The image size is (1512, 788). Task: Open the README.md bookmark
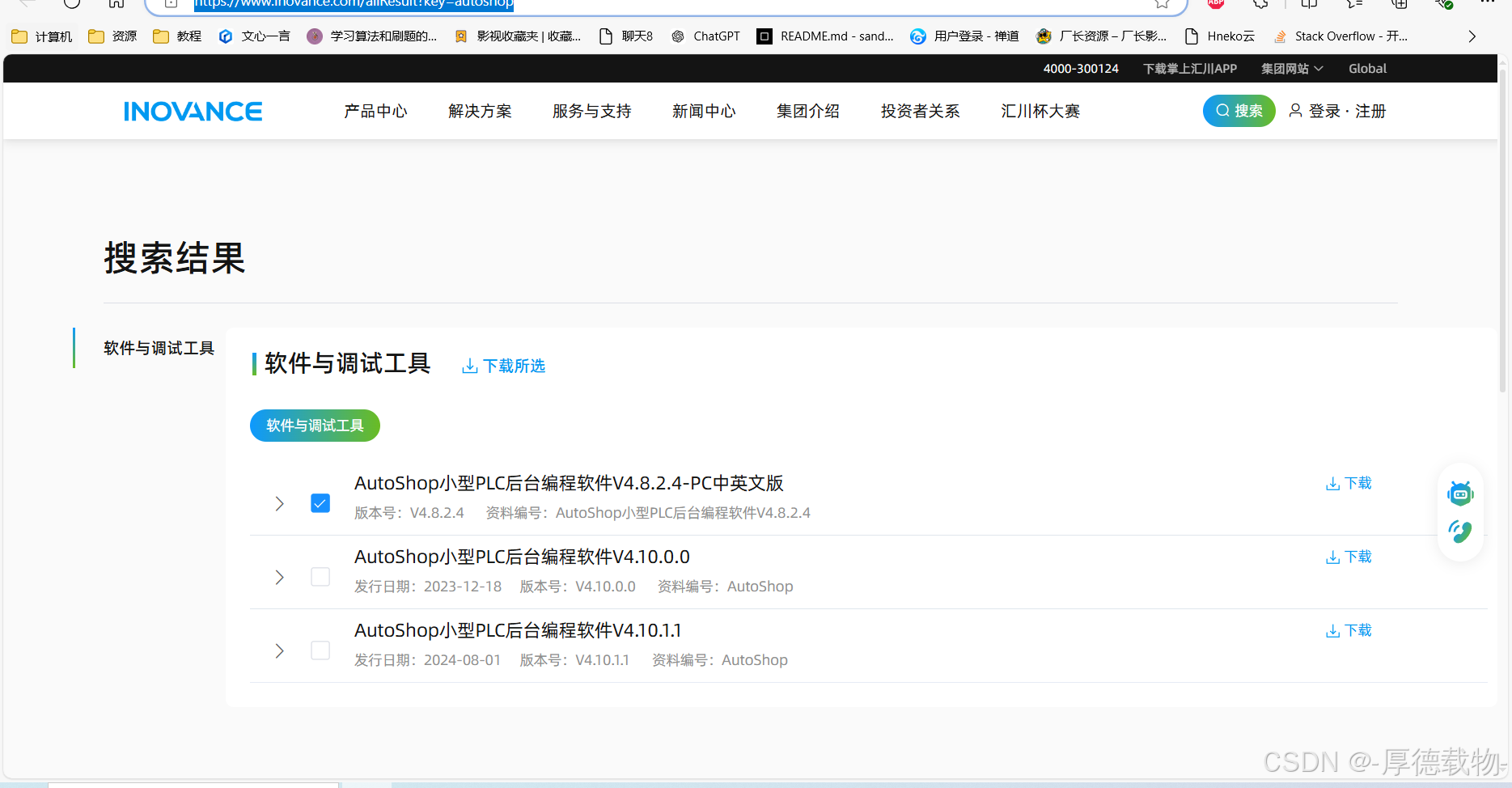click(x=825, y=36)
